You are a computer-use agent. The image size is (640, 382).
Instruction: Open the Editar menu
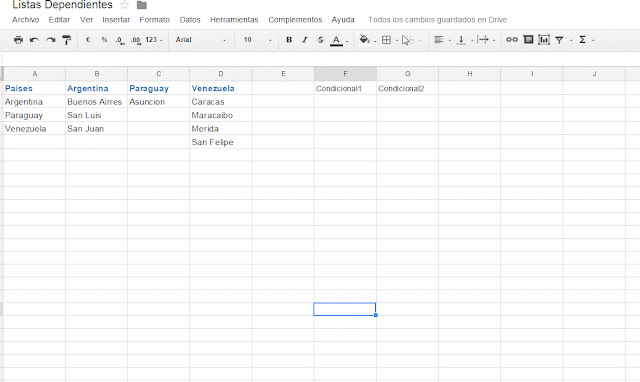pos(59,20)
